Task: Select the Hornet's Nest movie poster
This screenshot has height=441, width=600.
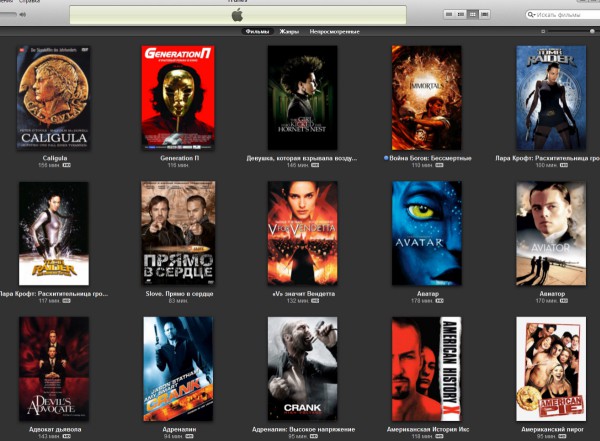Action: tap(302, 98)
